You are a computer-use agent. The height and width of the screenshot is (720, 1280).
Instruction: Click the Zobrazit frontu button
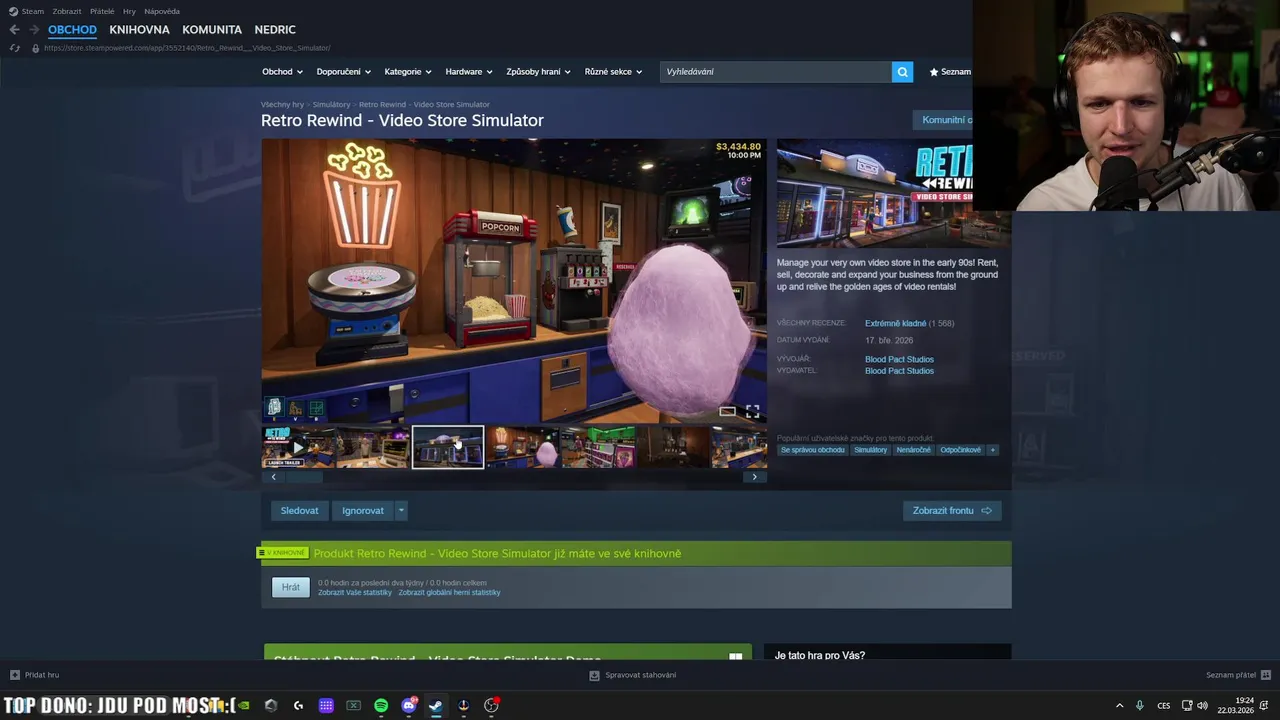[x=952, y=510]
